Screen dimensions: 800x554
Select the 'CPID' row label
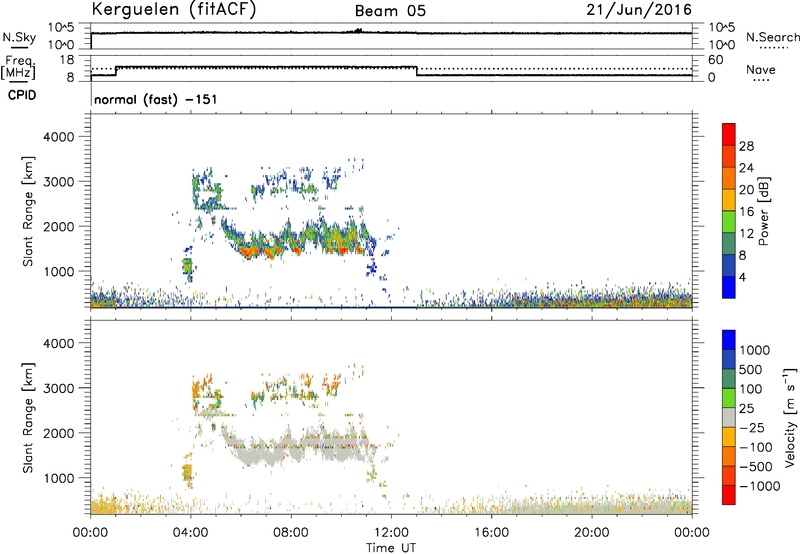tap(22, 95)
